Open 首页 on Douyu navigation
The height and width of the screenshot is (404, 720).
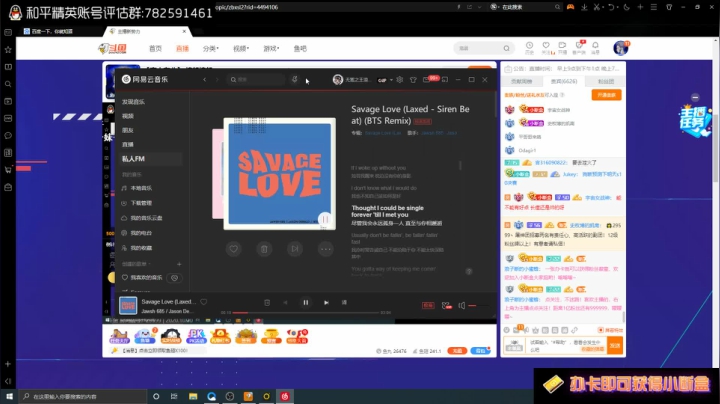click(155, 49)
